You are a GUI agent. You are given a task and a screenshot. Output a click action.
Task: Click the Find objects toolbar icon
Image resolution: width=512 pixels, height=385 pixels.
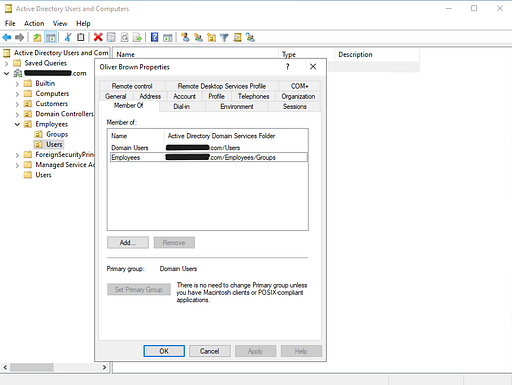(x=237, y=37)
